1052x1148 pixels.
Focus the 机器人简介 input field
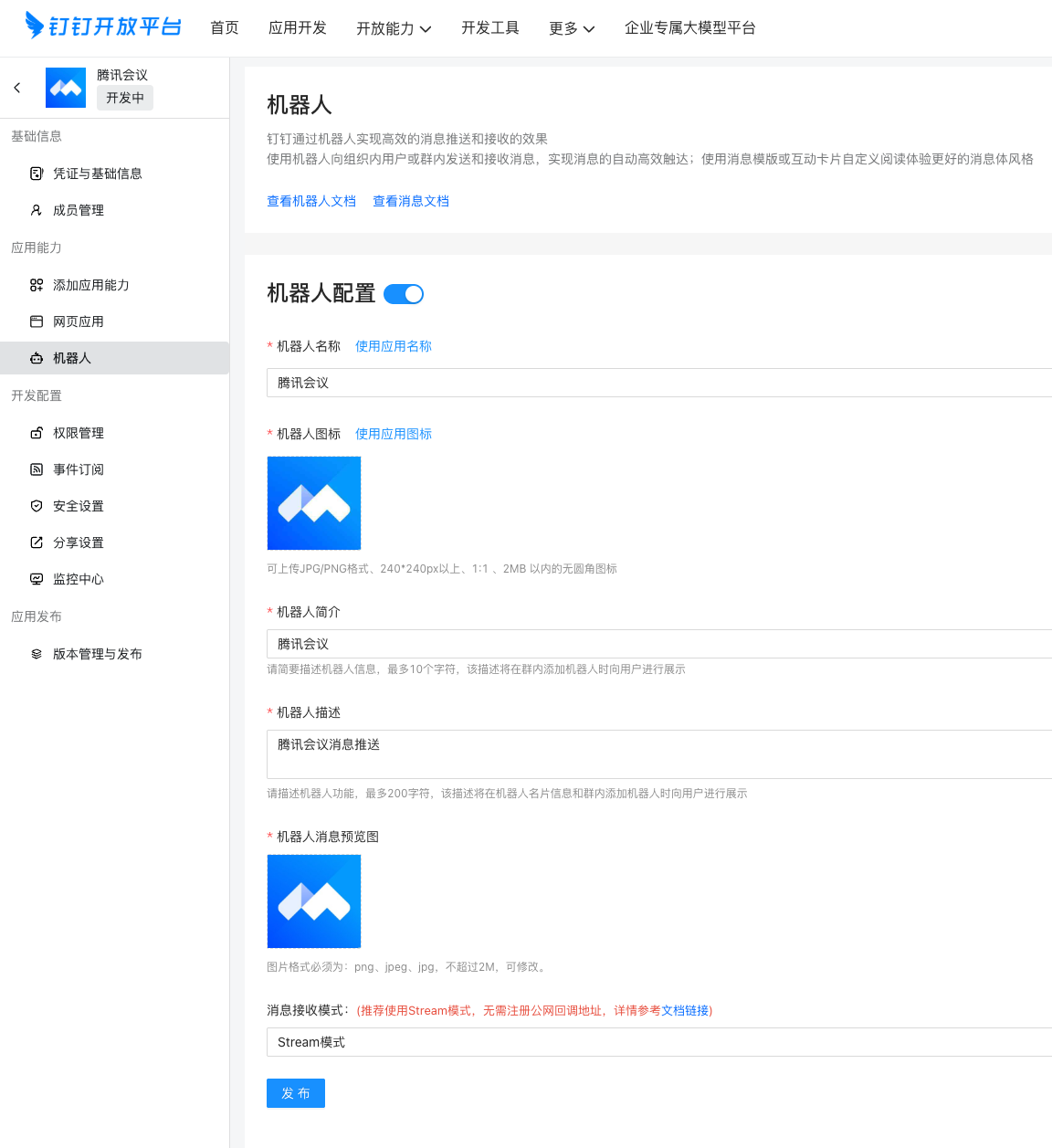(x=659, y=644)
